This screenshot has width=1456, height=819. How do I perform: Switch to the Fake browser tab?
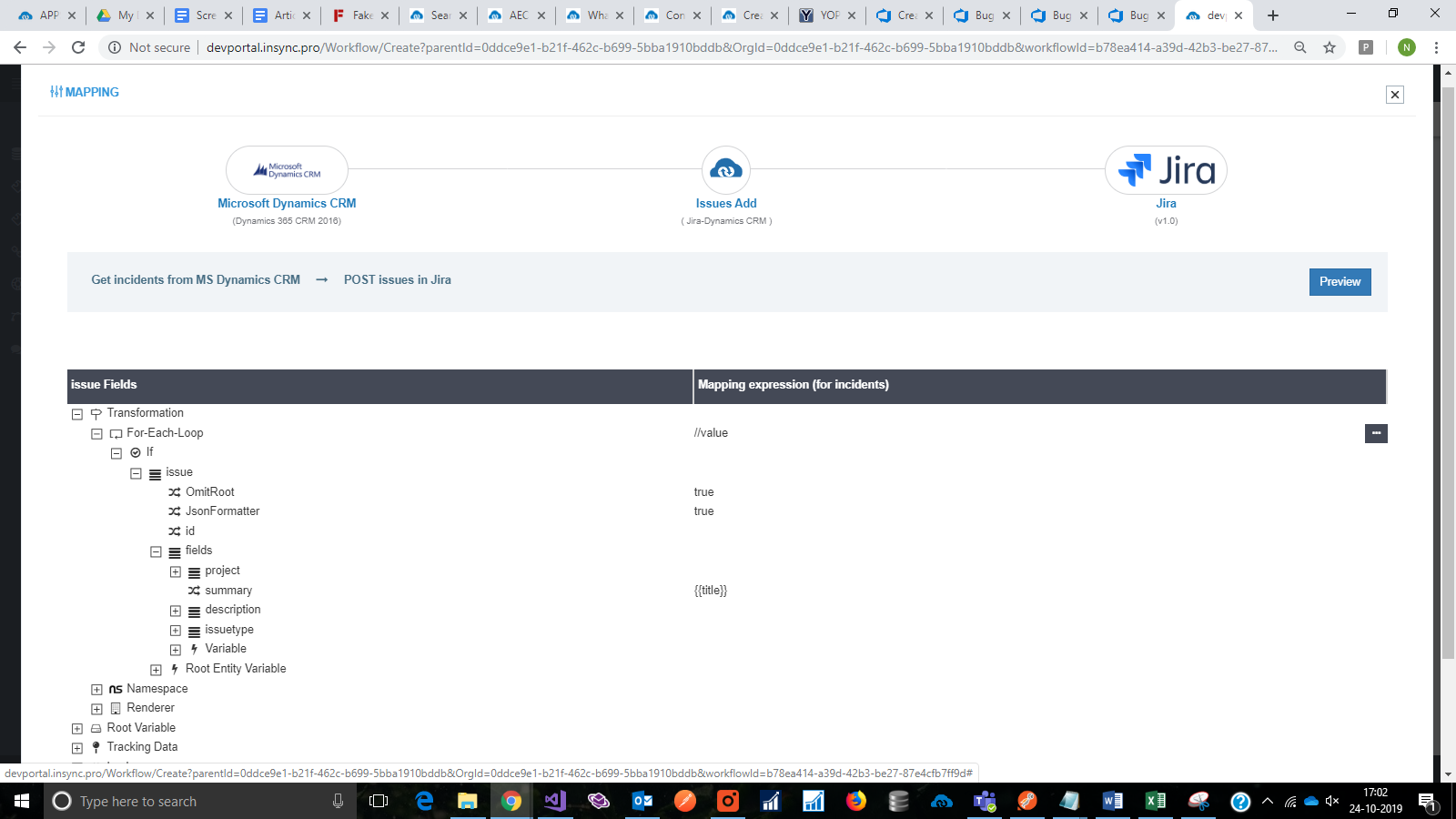(360, 15)
